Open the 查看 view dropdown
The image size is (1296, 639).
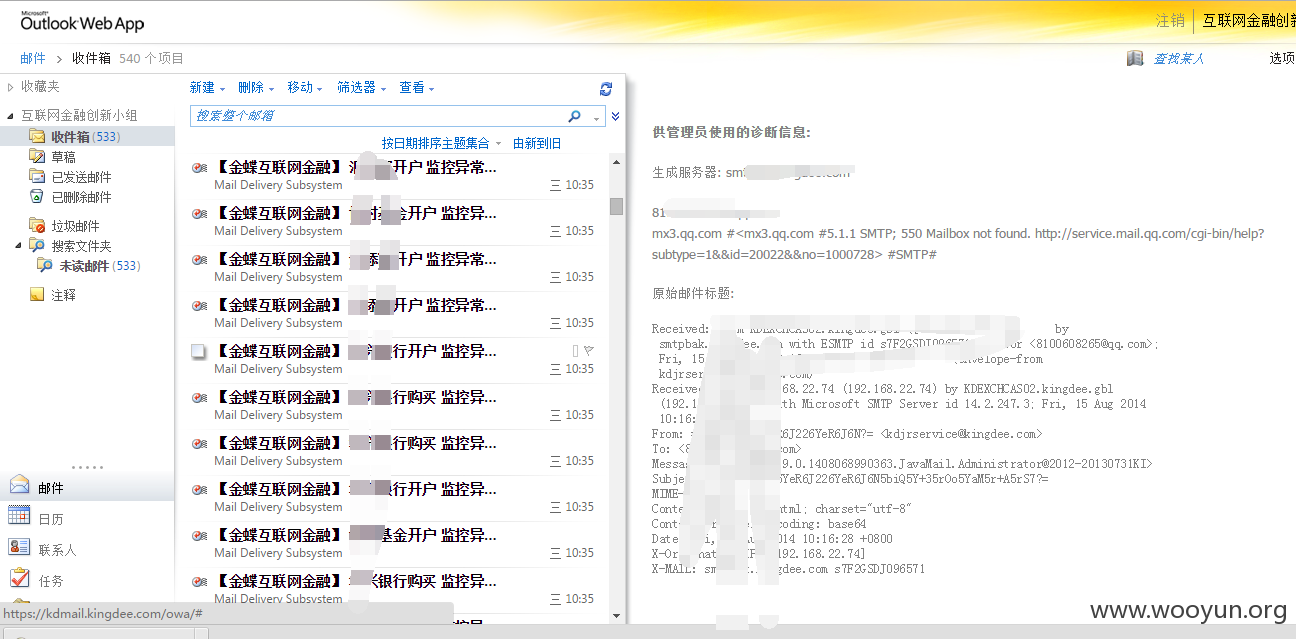pos(417,88)
